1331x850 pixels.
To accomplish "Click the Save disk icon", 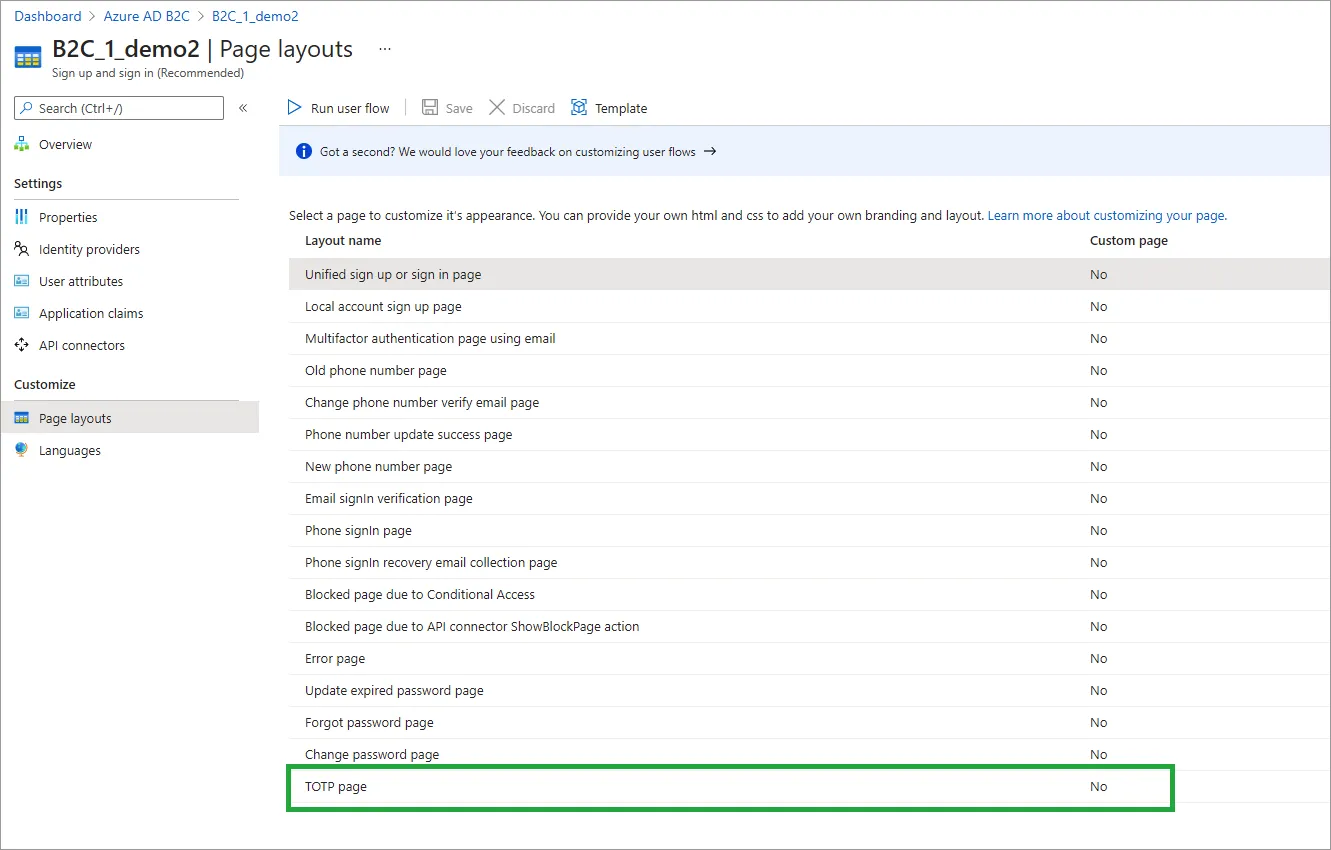I will coord(430,108).
